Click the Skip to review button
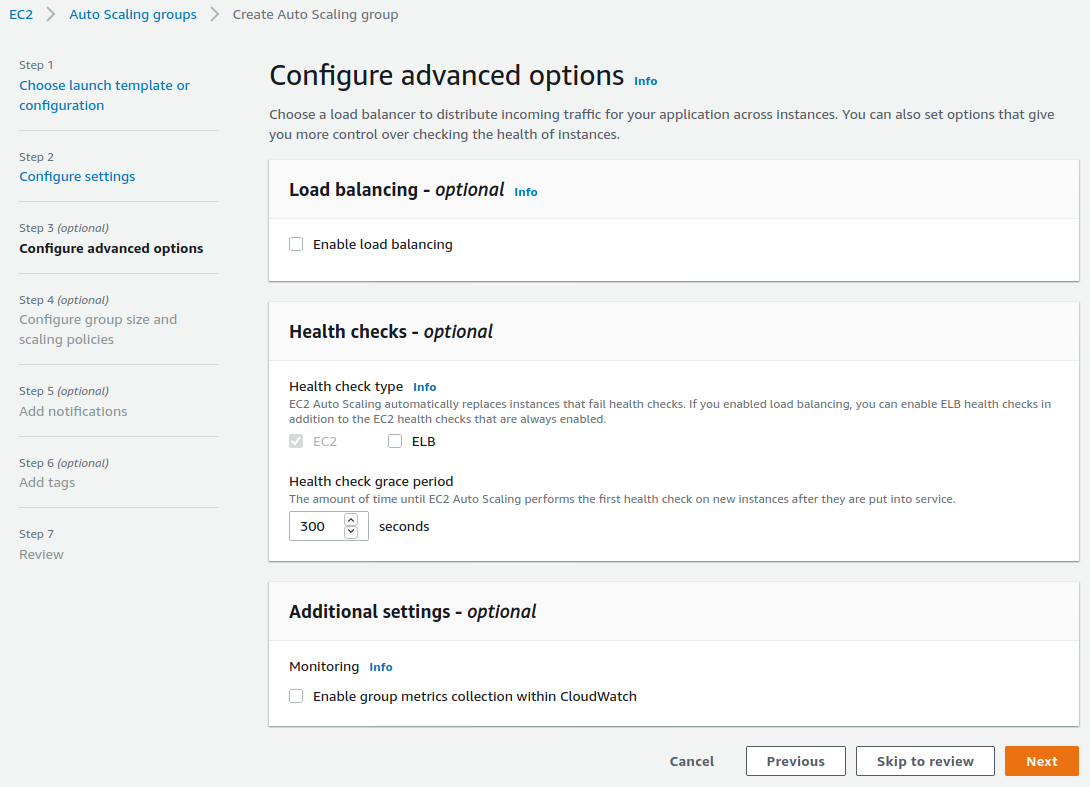The height and width of the screenshot is (787, 1090). [925, 761]
